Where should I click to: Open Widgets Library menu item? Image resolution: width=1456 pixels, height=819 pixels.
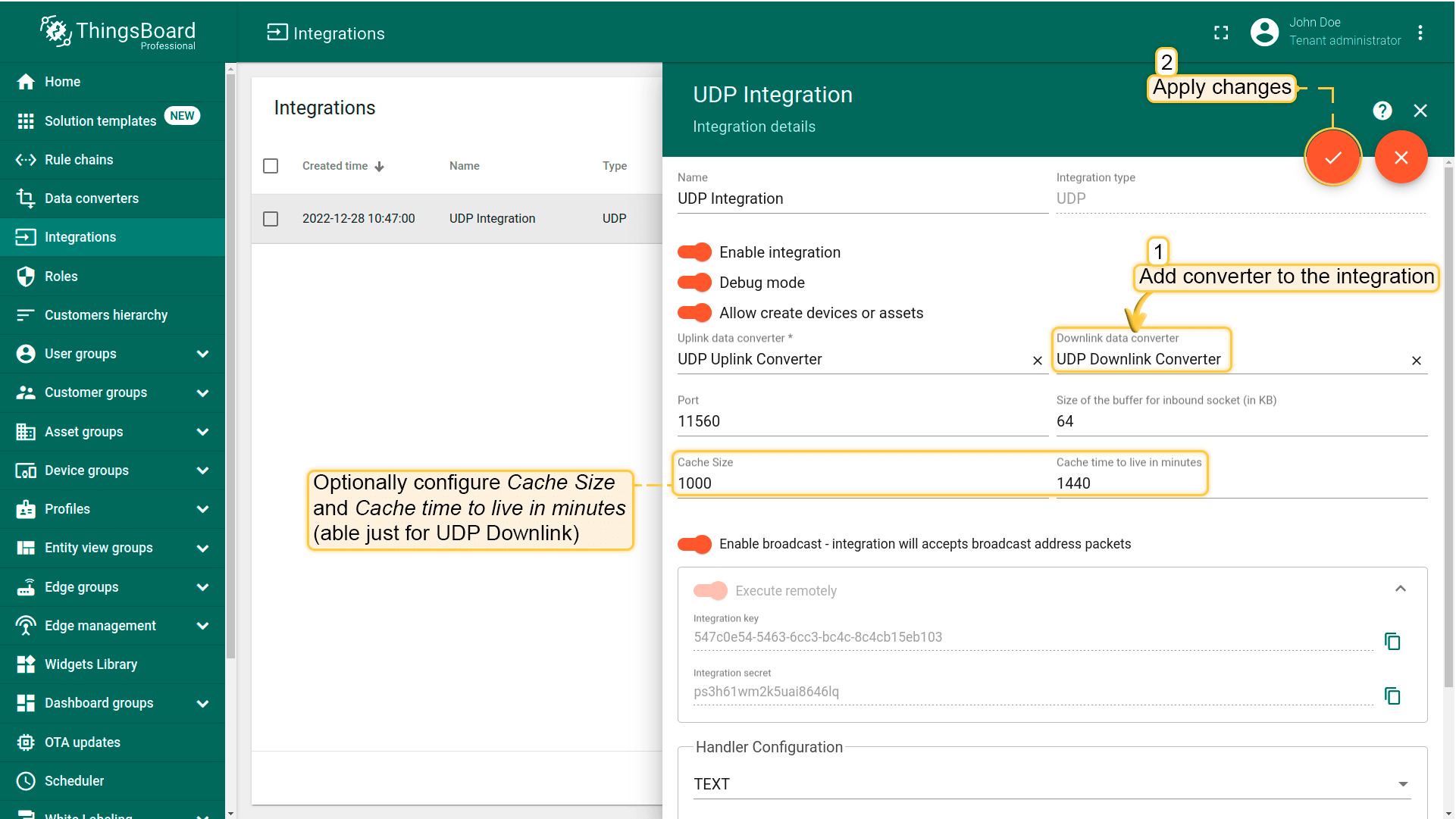click(x=112, y=664)
